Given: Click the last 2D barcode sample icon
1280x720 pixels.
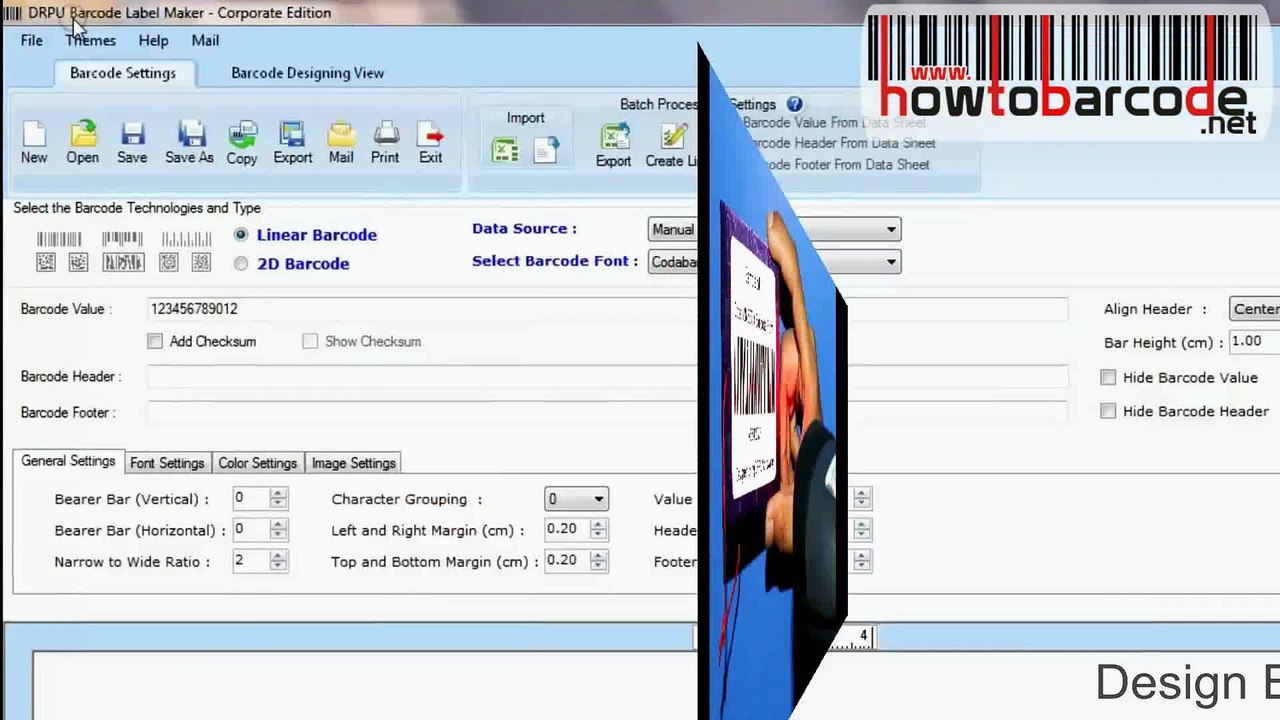Looking at the screenshot, I should [201, 262].
